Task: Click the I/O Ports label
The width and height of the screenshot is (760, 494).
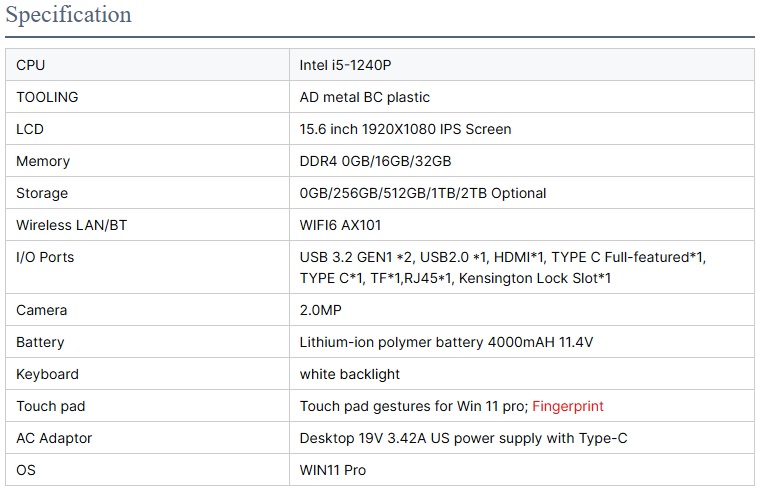Action: [x=45, y=257]
